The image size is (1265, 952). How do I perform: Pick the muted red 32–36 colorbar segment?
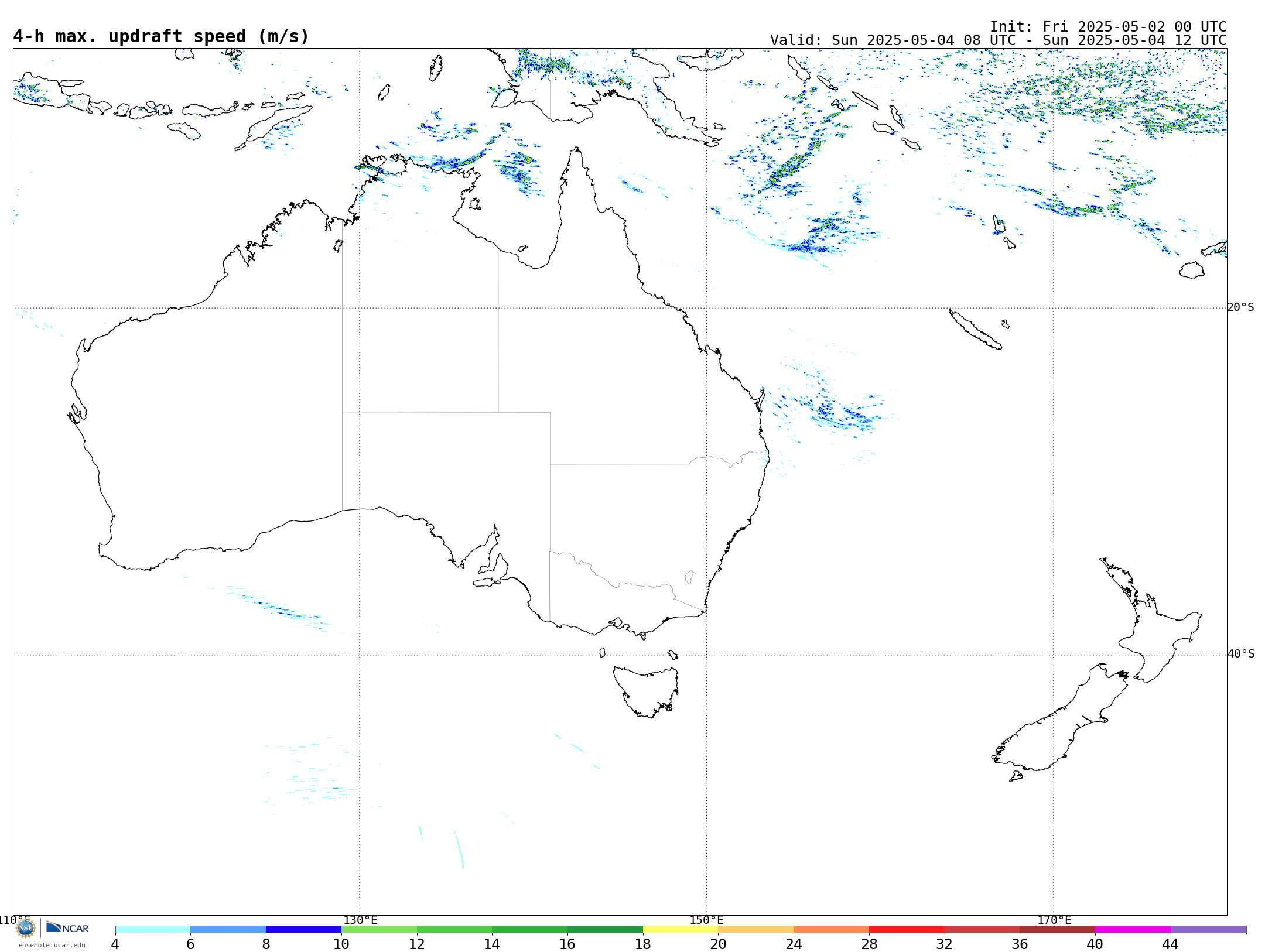tap(982, 930)
